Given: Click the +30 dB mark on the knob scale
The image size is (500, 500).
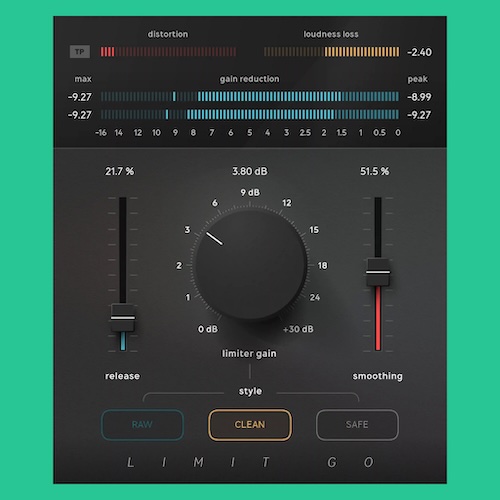Looking at the screenshot, I should [298, 329].
